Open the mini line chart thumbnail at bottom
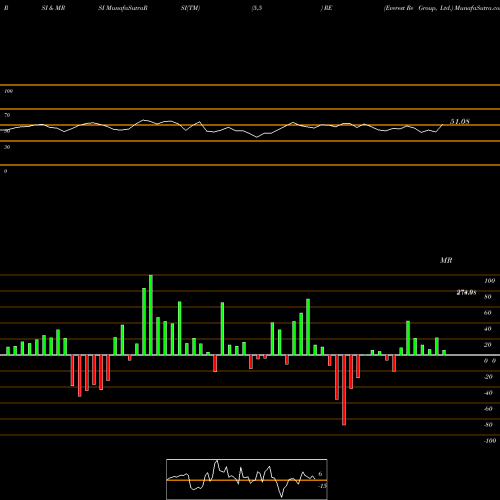The width and height of the screenshot is (500, 500). [x=247, y=479]
